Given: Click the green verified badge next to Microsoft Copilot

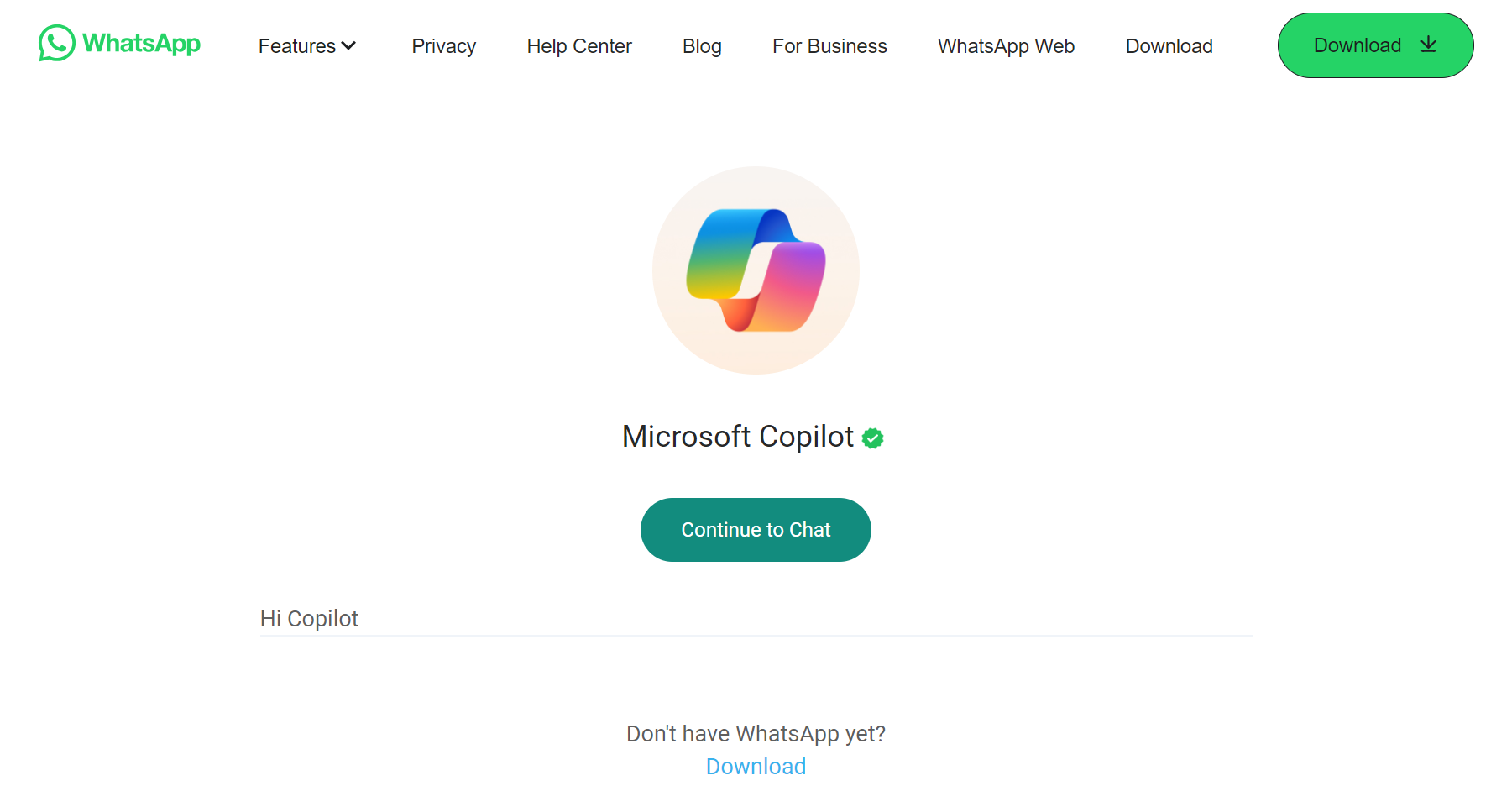Looking at the screenshot, I should [871, 438].
